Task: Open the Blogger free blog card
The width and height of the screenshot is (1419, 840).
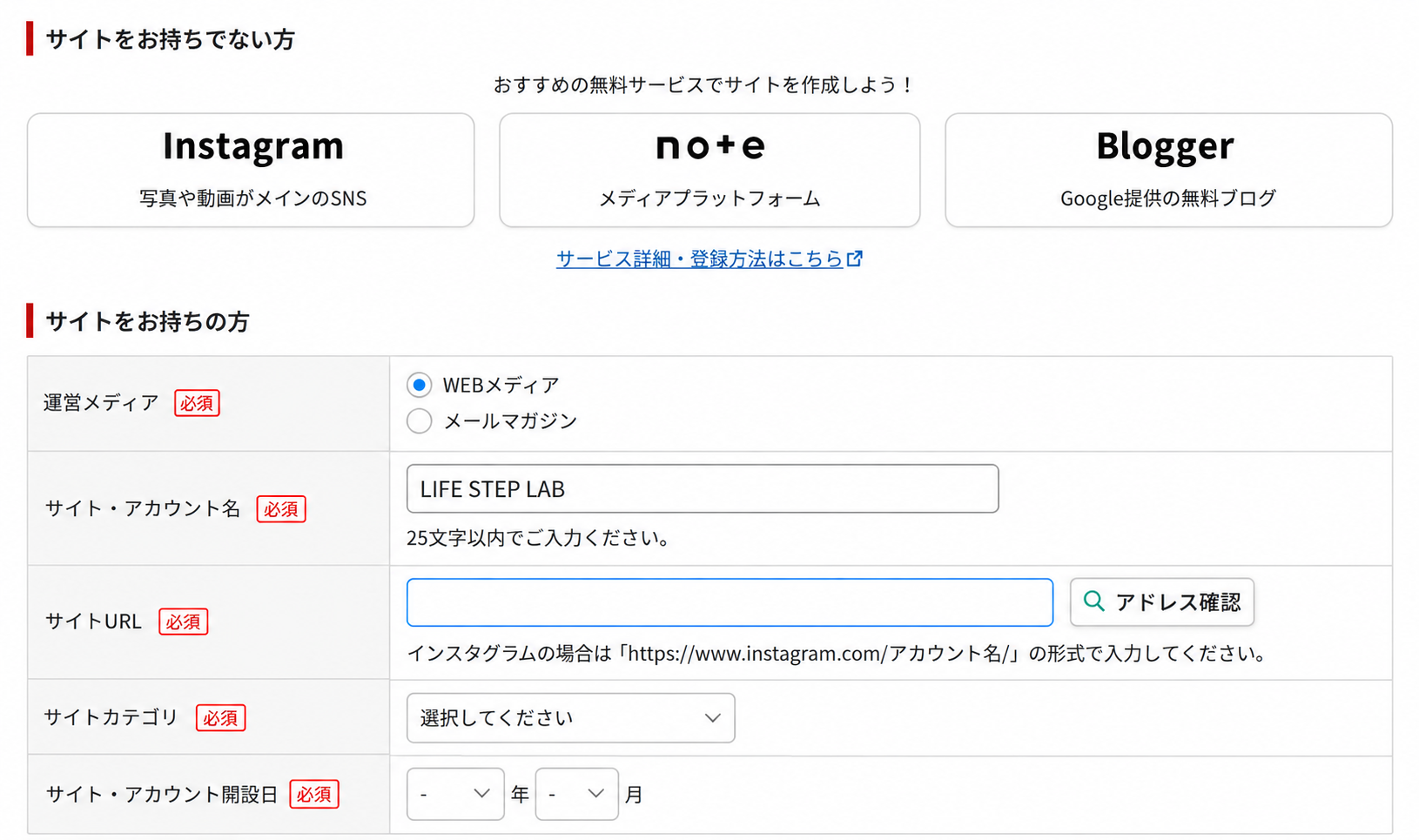Action: pos(1168,170)
